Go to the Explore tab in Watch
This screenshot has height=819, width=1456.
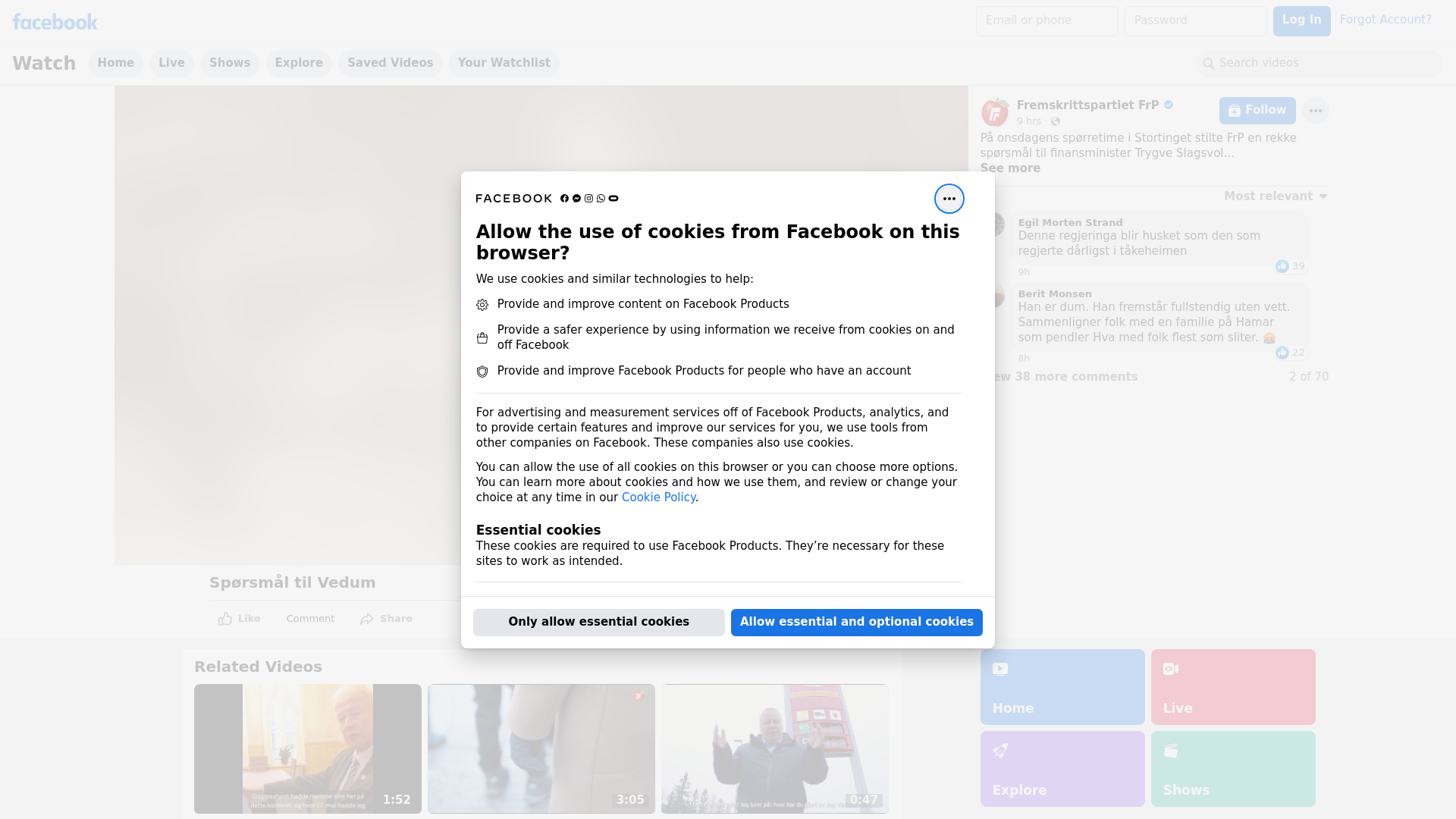pyautogui.click(x=299, y=63)
